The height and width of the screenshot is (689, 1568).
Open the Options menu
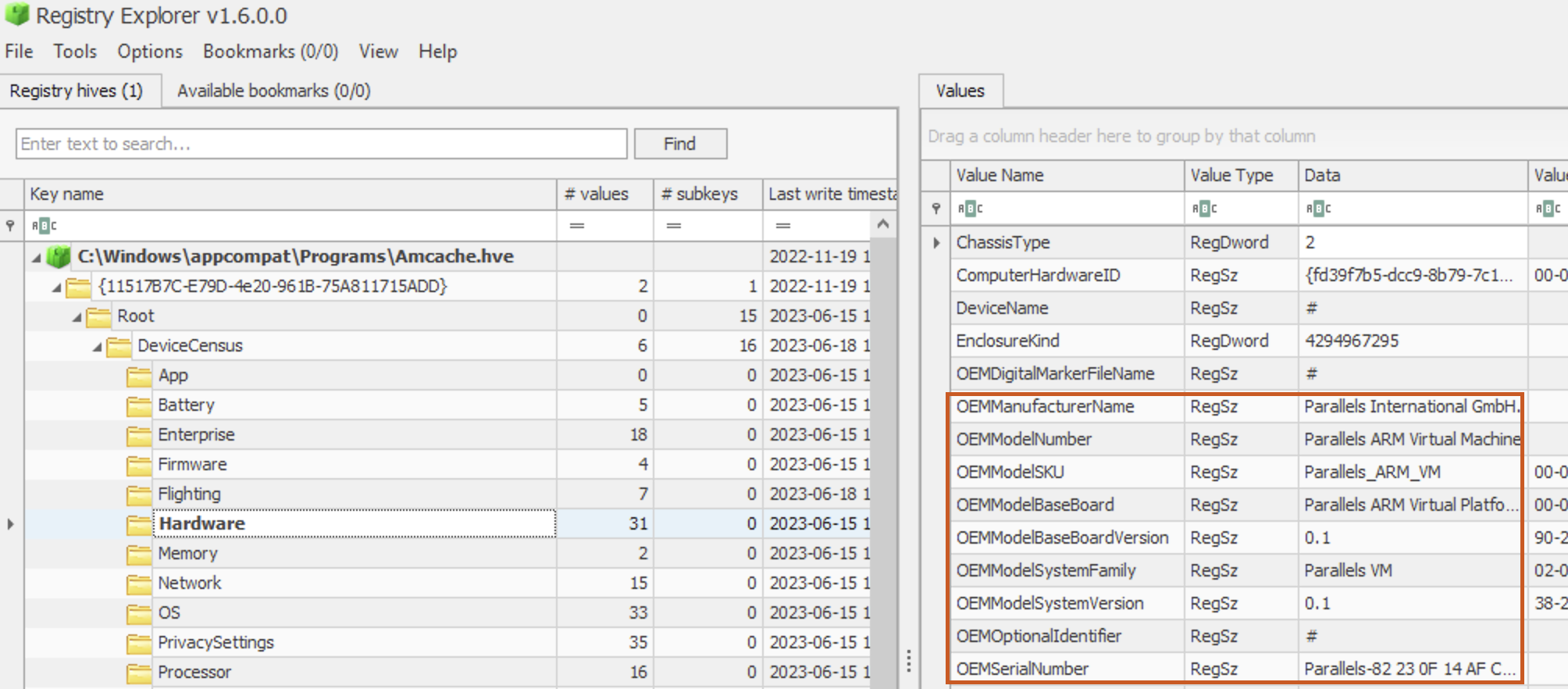(150, 52)
